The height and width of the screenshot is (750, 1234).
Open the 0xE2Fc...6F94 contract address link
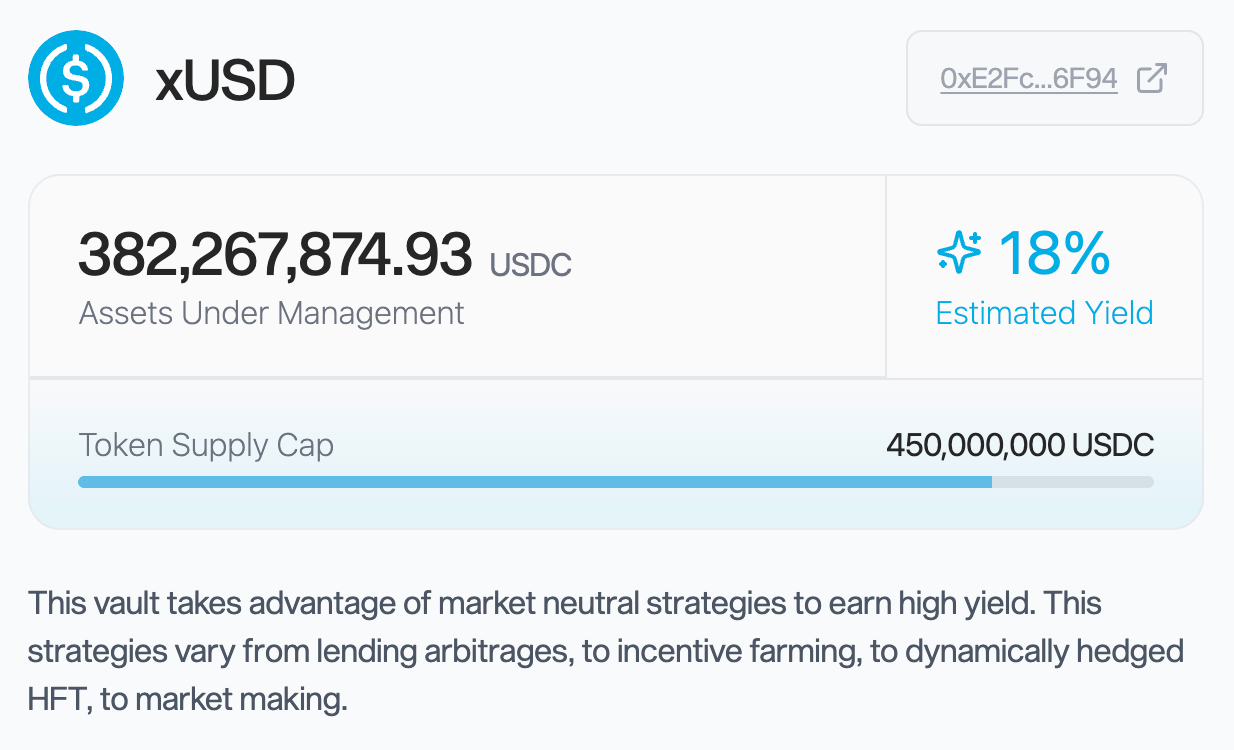[1030, 77]
